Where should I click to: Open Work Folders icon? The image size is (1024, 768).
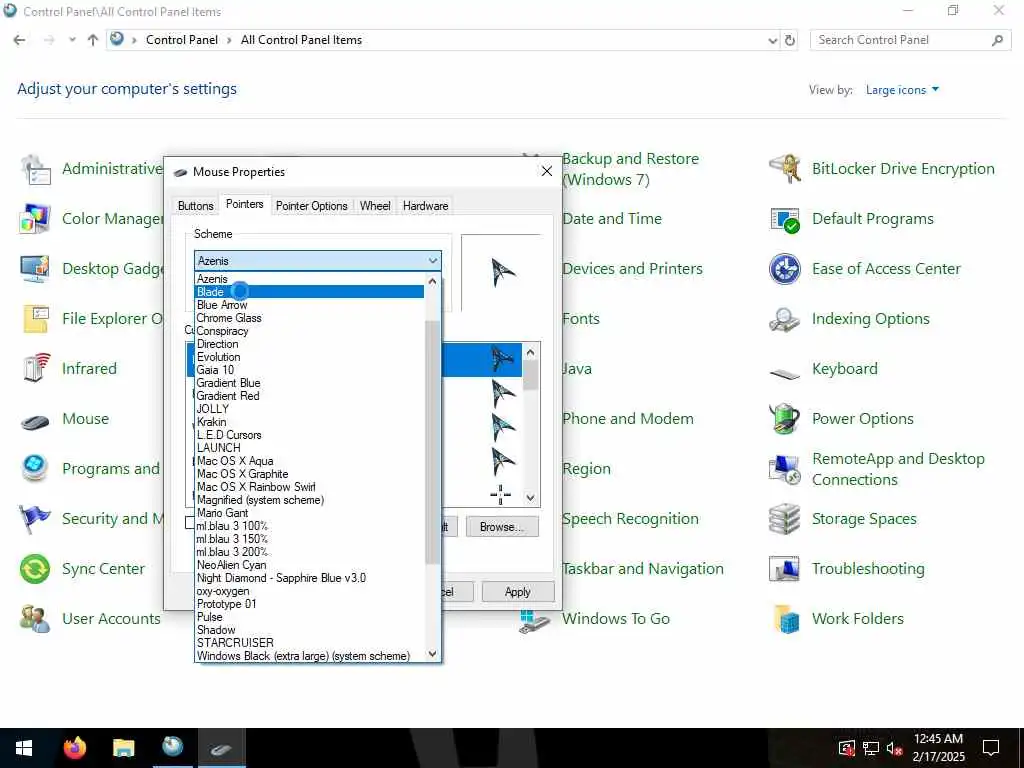[x=785, y=618]
